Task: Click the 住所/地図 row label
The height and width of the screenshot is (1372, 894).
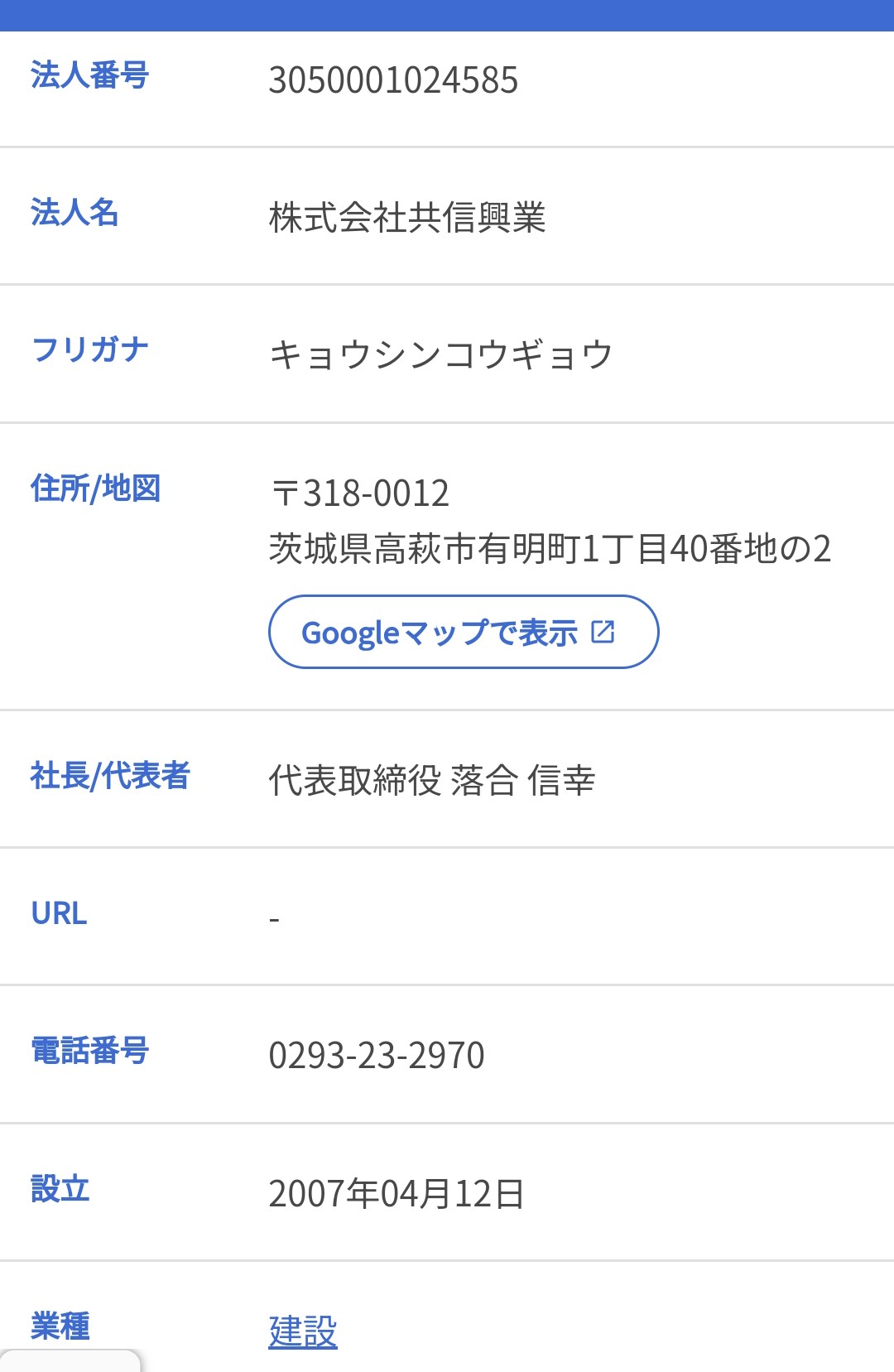Action: 95,489
